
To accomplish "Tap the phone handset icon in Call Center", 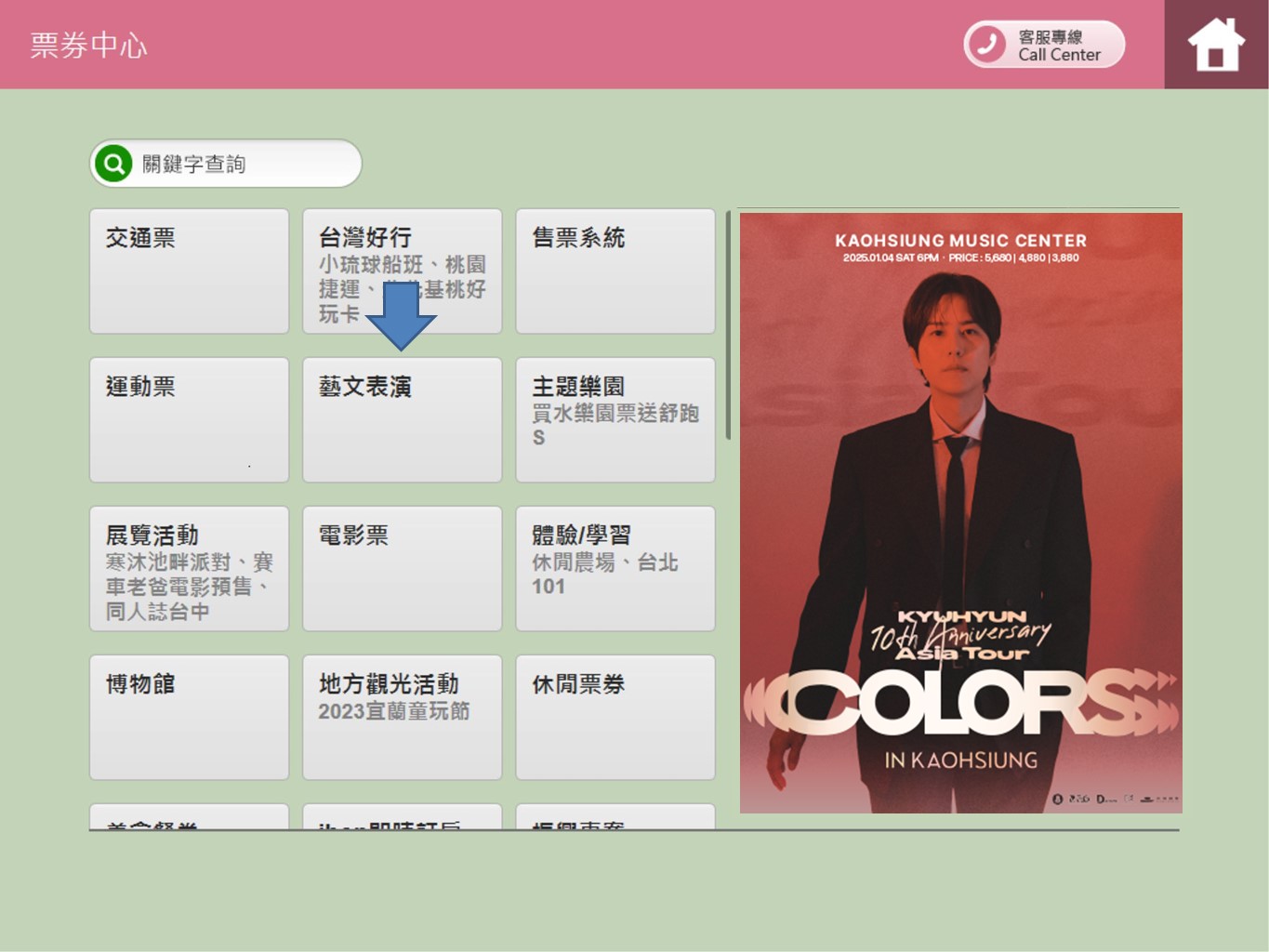I will tap(987, 44).
